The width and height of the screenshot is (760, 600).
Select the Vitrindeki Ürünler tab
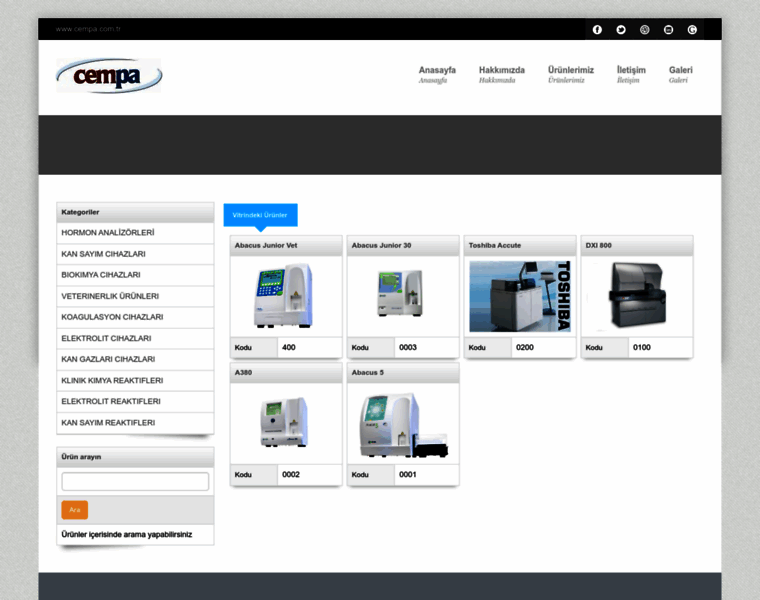[260, 215]
